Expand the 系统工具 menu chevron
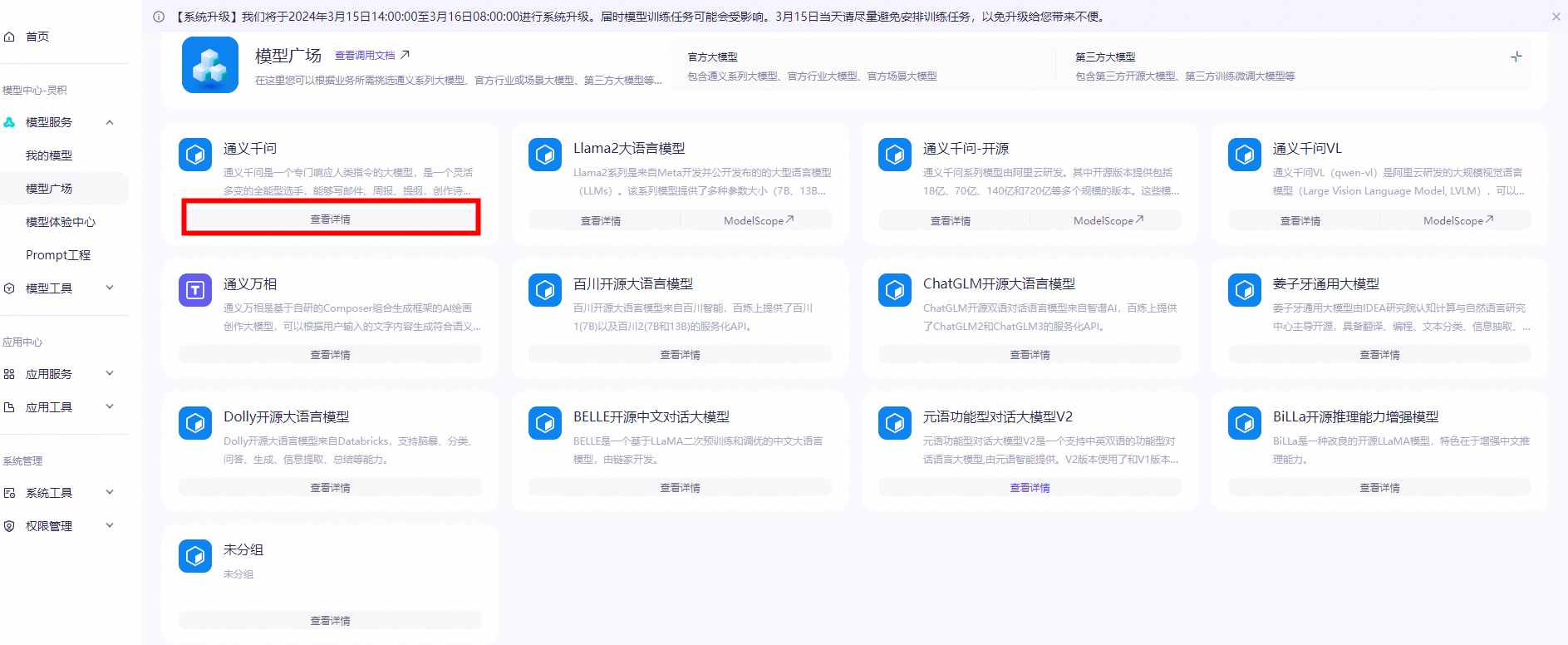This screenshot has height=645, width=1568. point(110,492)
